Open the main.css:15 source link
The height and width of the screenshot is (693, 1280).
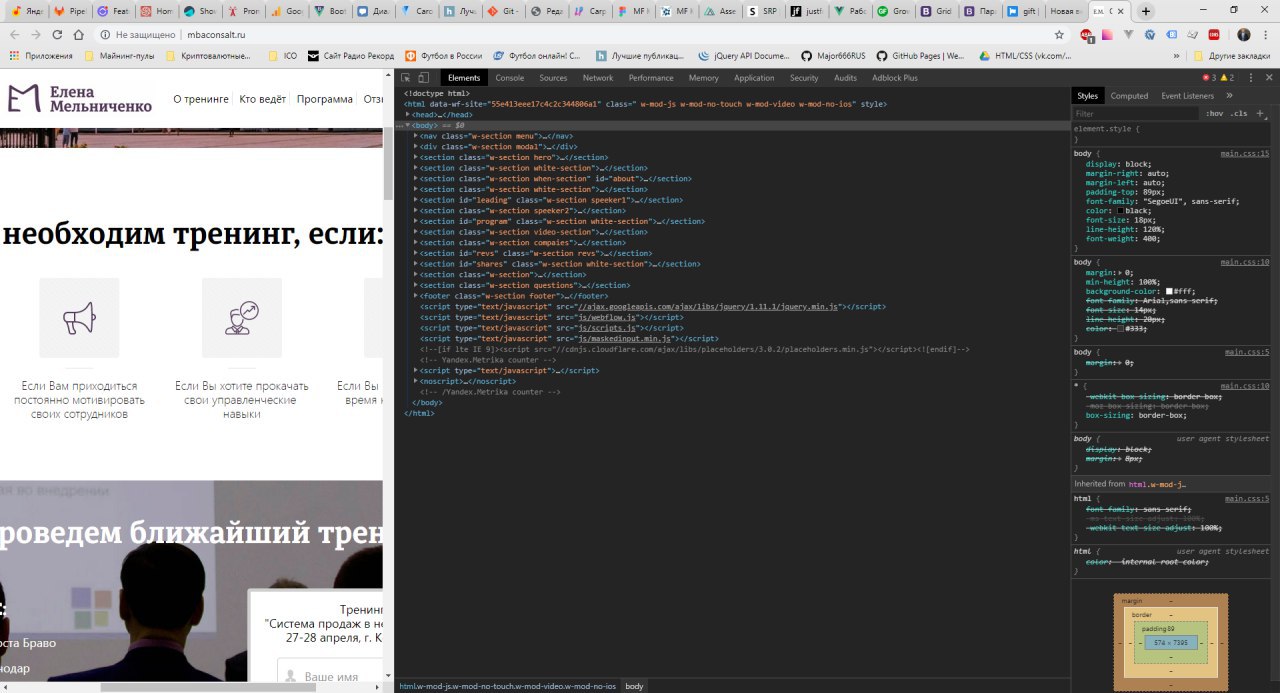pyautogui.click(x=1245, y=154)
